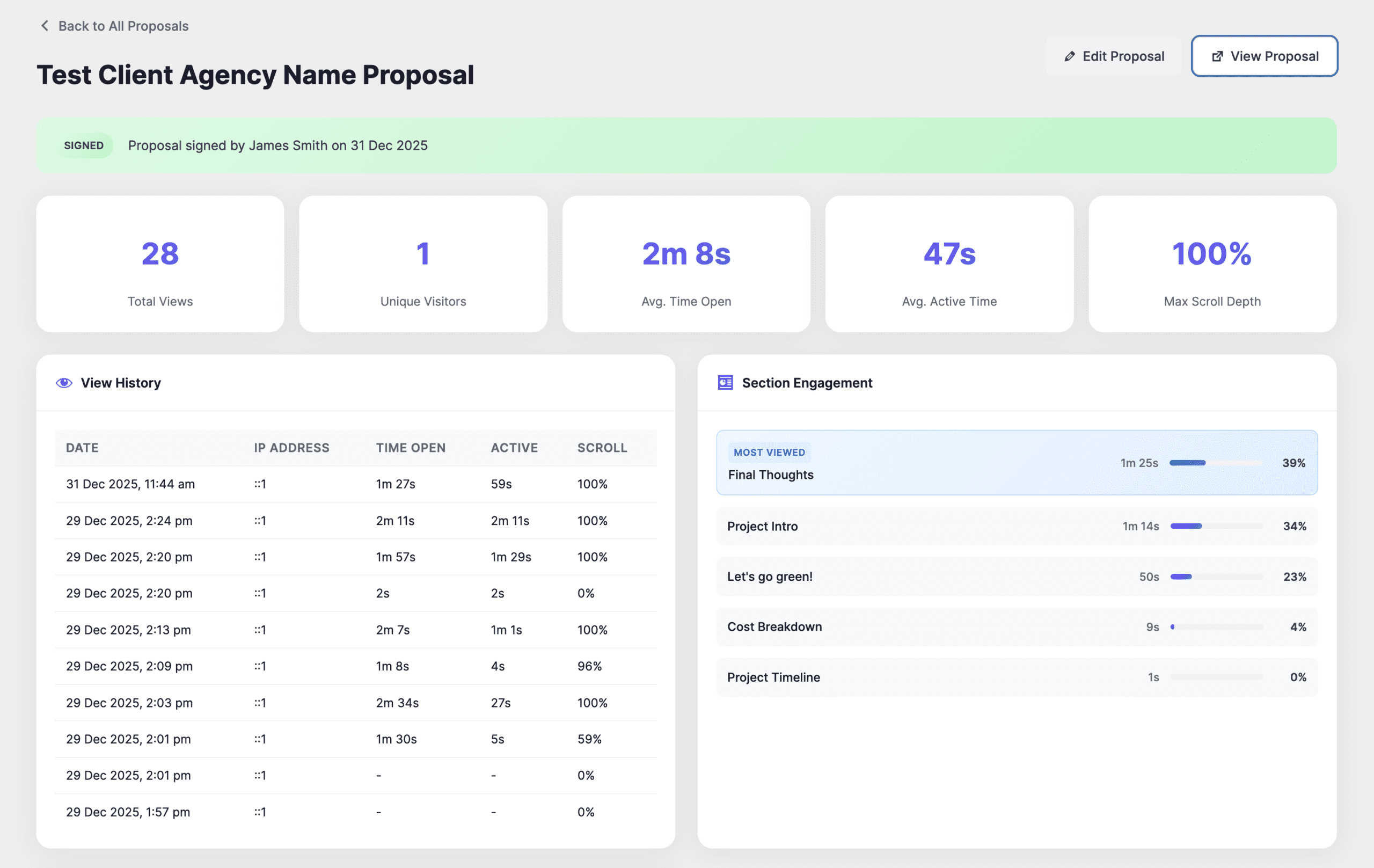The image size is (1374, 868).
Task: Click the pencil icon in Edit Proposal
Action: (x=1070, y=56)
